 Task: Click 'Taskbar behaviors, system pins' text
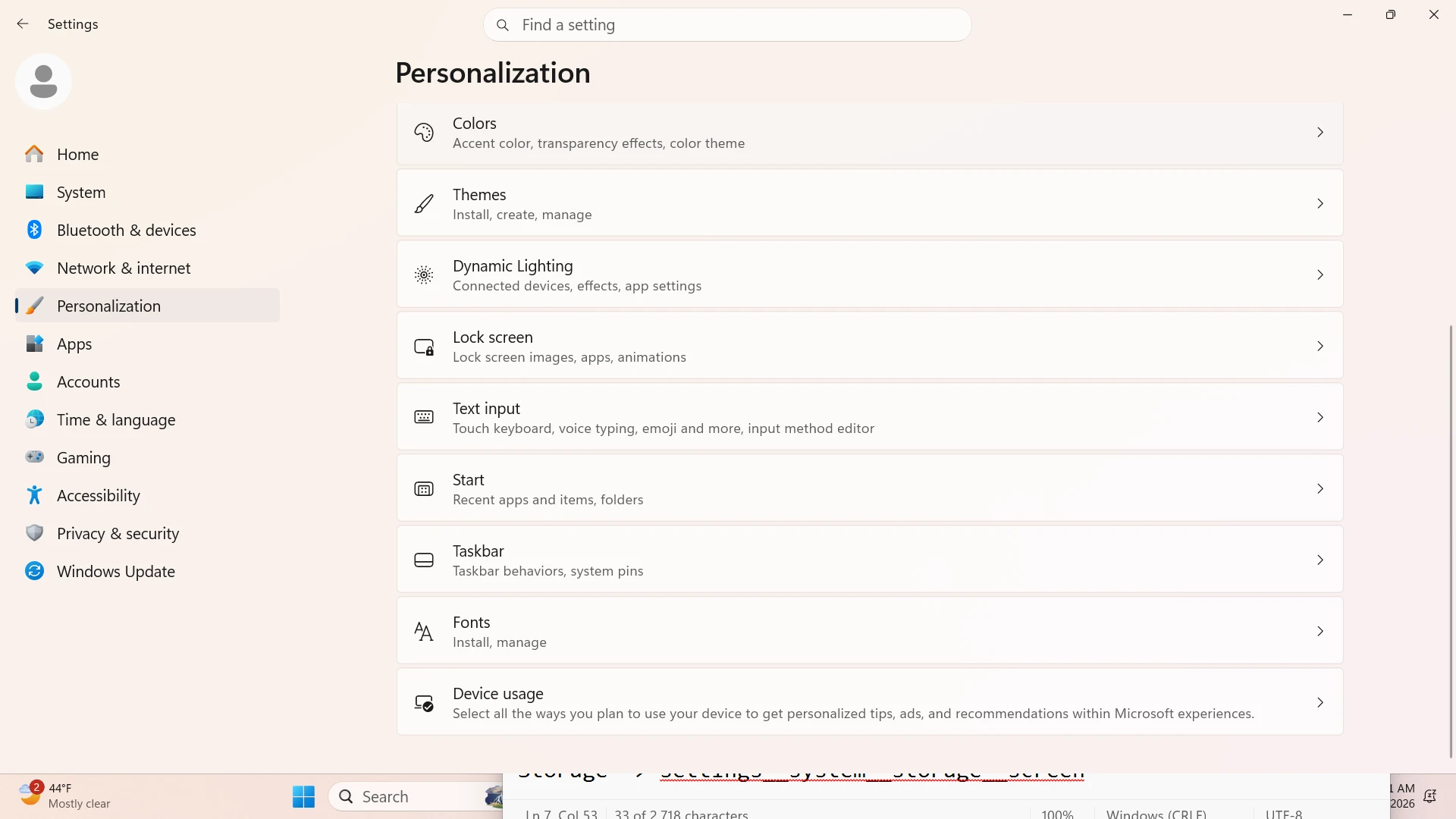548,571
